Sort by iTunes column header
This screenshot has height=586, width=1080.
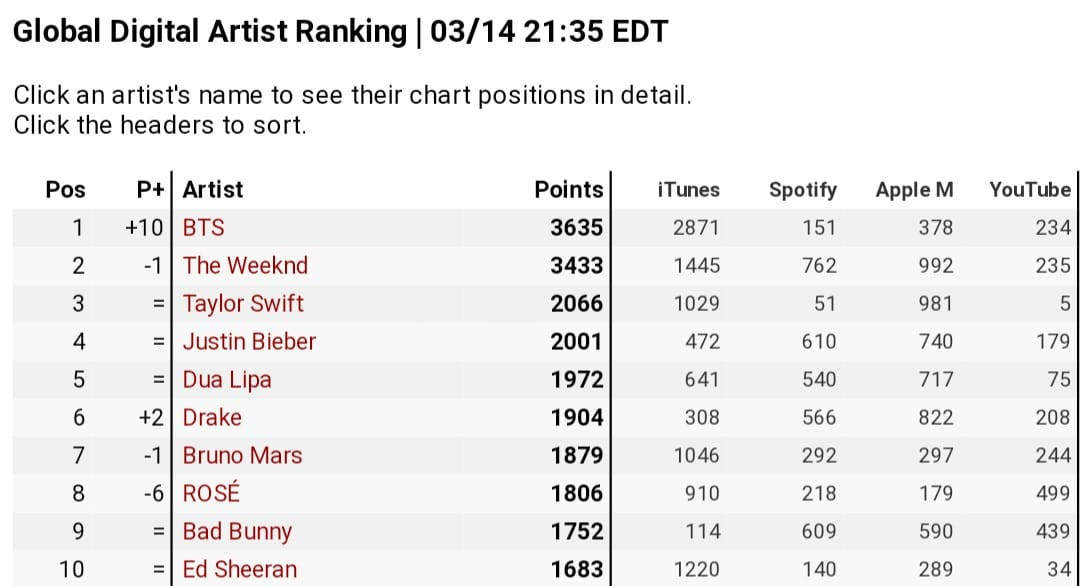[688, 190]
